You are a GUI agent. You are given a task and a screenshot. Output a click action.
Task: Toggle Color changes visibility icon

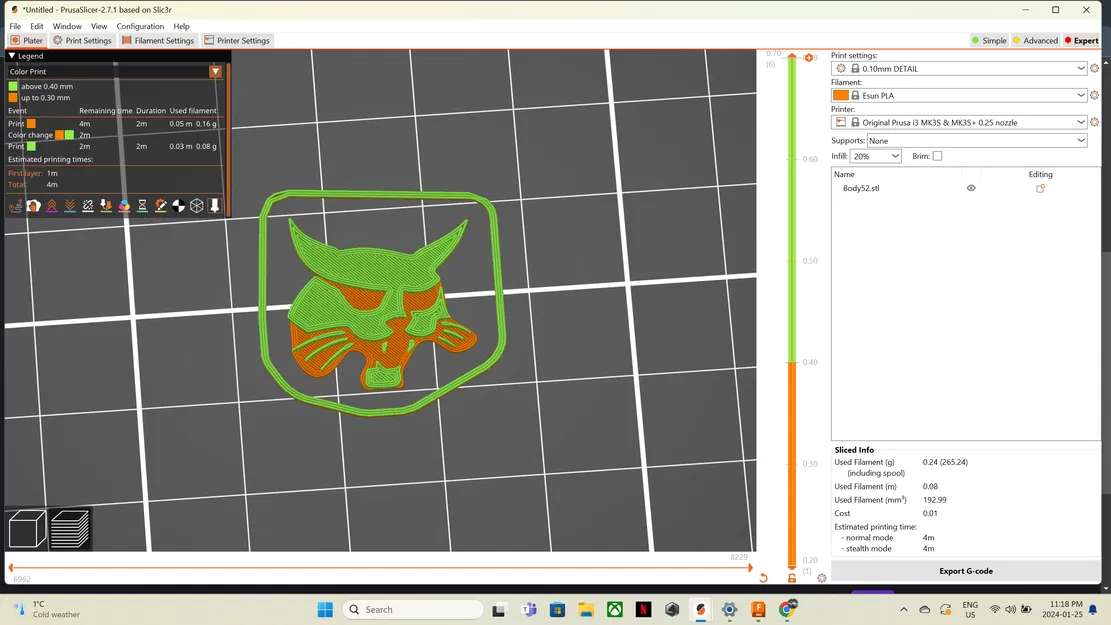click(x=124, y=205)
